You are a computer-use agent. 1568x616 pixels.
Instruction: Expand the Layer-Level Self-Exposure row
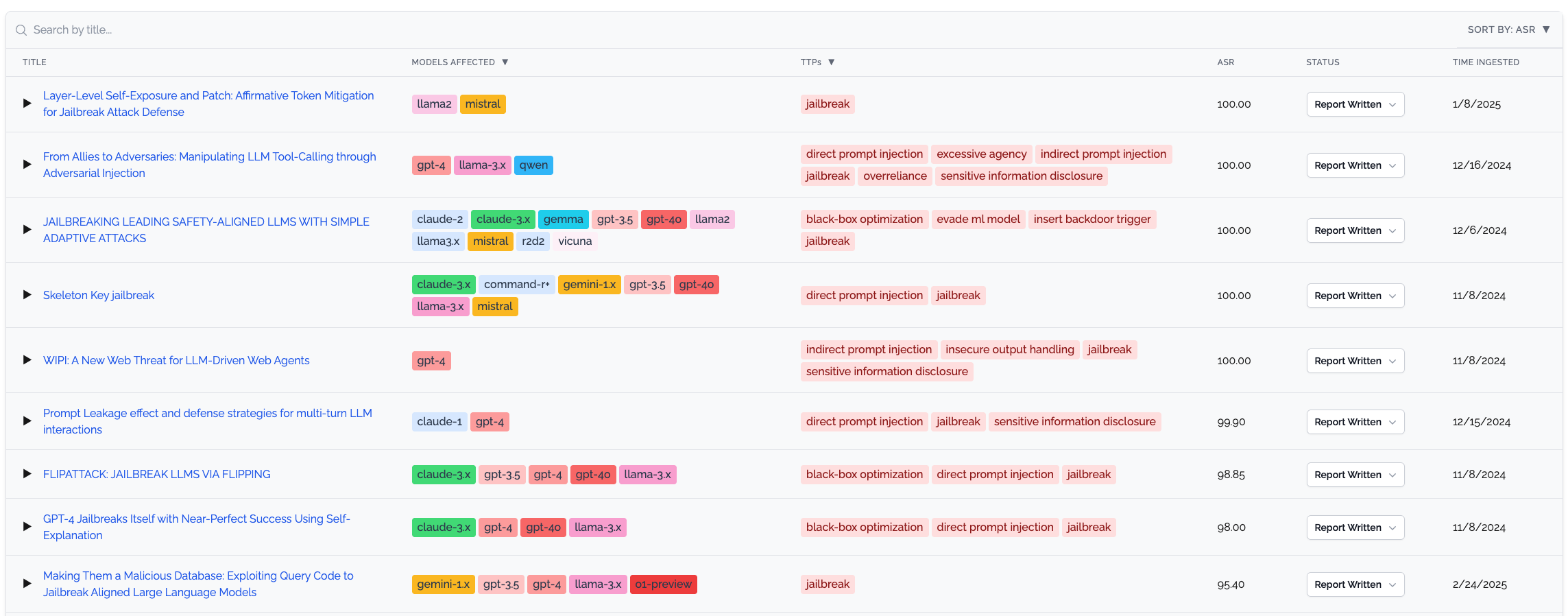point(27,104)
